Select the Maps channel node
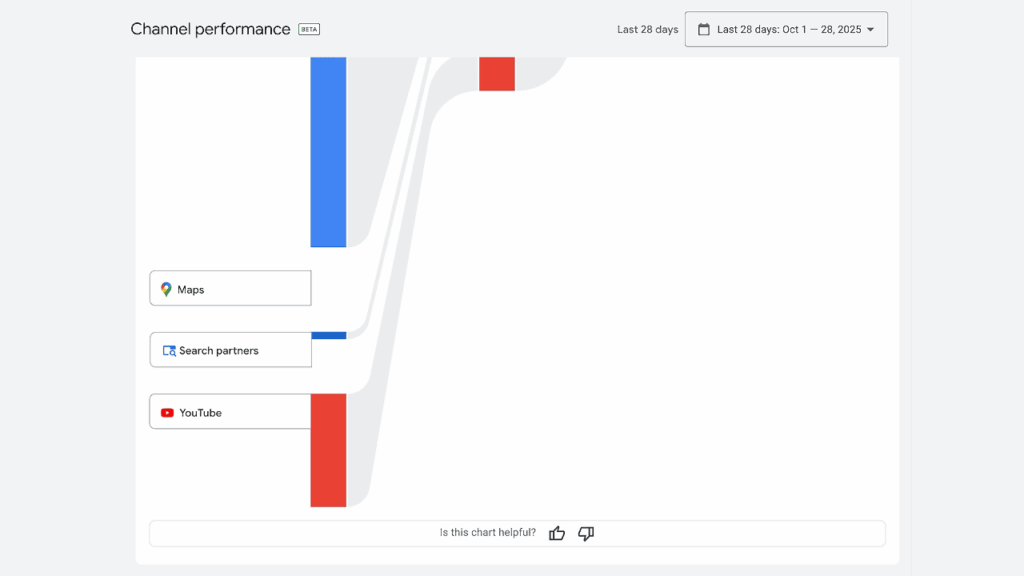 [x=230, y=288]
